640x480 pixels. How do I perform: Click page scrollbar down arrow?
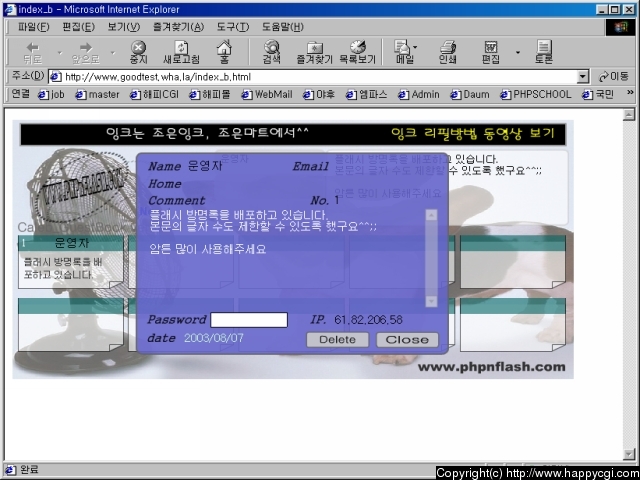point(629,454)
